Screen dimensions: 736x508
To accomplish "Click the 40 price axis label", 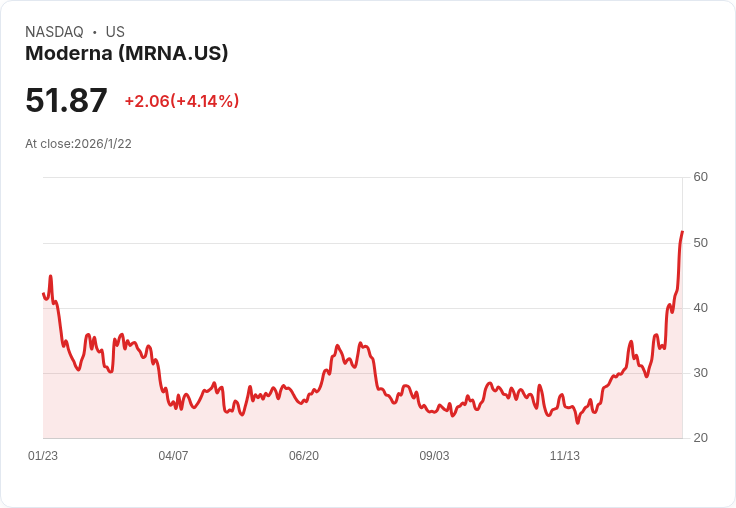I will [x=700, y=308].
